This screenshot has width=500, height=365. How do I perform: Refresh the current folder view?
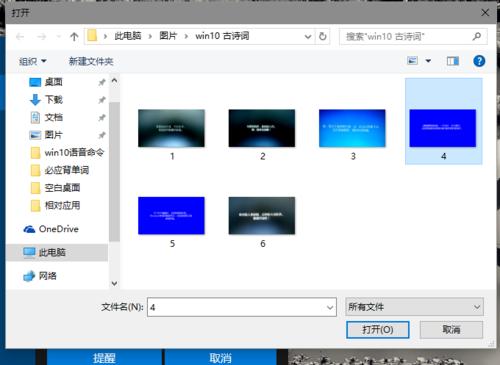(x=322, y=36)
